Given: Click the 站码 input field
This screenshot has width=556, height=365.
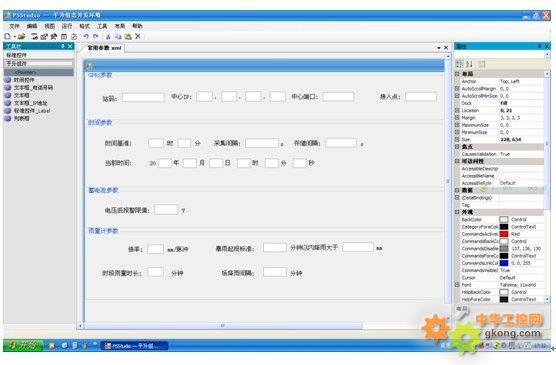Looking at the screenshot, I should (x=143, y=97).
